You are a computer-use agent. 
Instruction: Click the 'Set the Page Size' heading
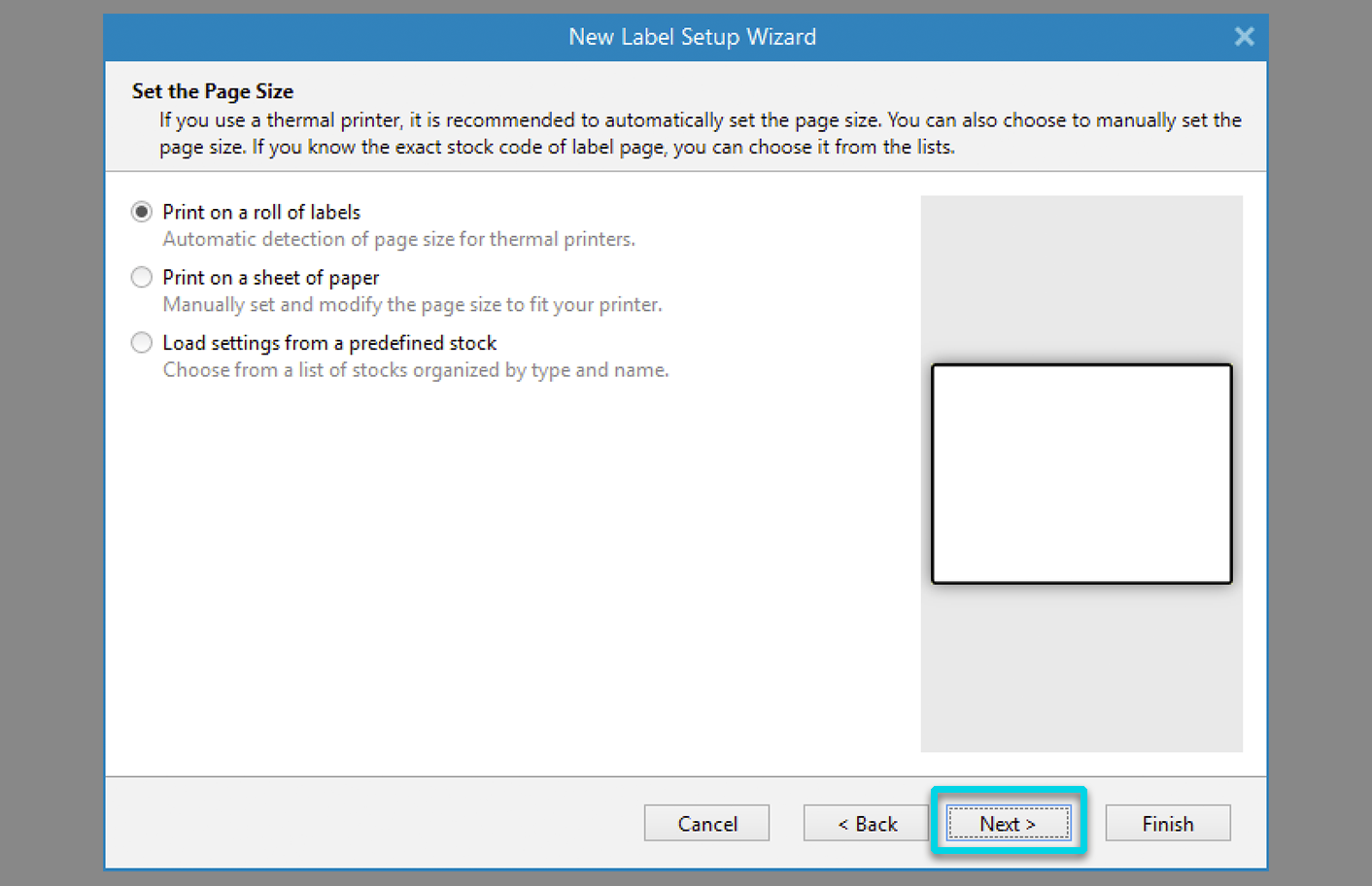213,91
